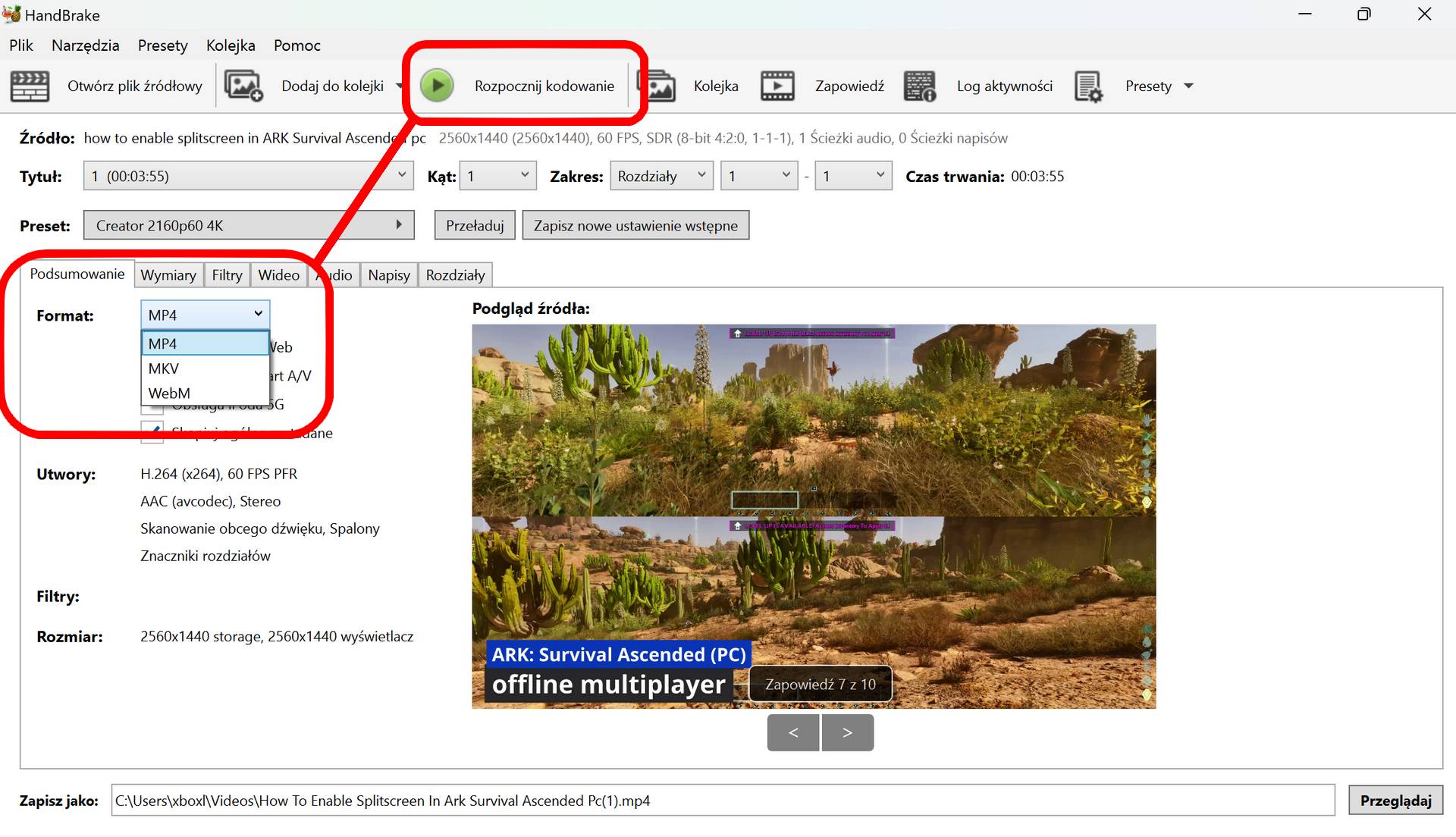Switch to the Filtry tab
The height and width of the screenshot is (837, 1456).
[227, 274]
